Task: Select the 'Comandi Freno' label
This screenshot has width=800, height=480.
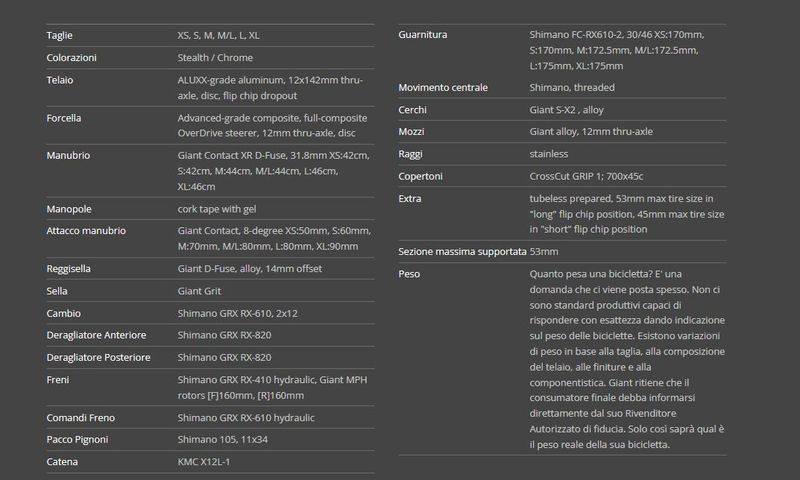Action: tap(81, 418)
